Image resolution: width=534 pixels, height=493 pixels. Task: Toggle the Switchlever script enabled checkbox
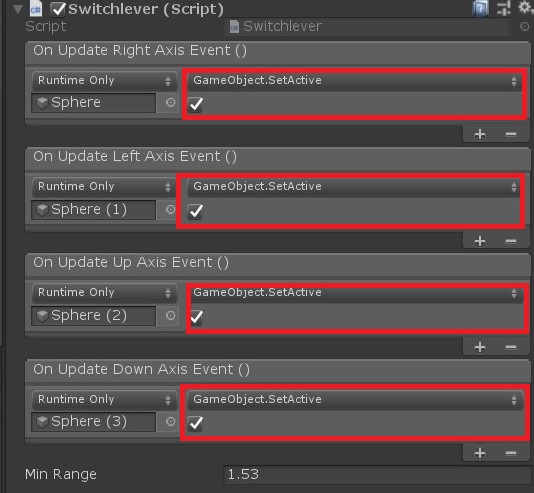(x=58, y=9)
